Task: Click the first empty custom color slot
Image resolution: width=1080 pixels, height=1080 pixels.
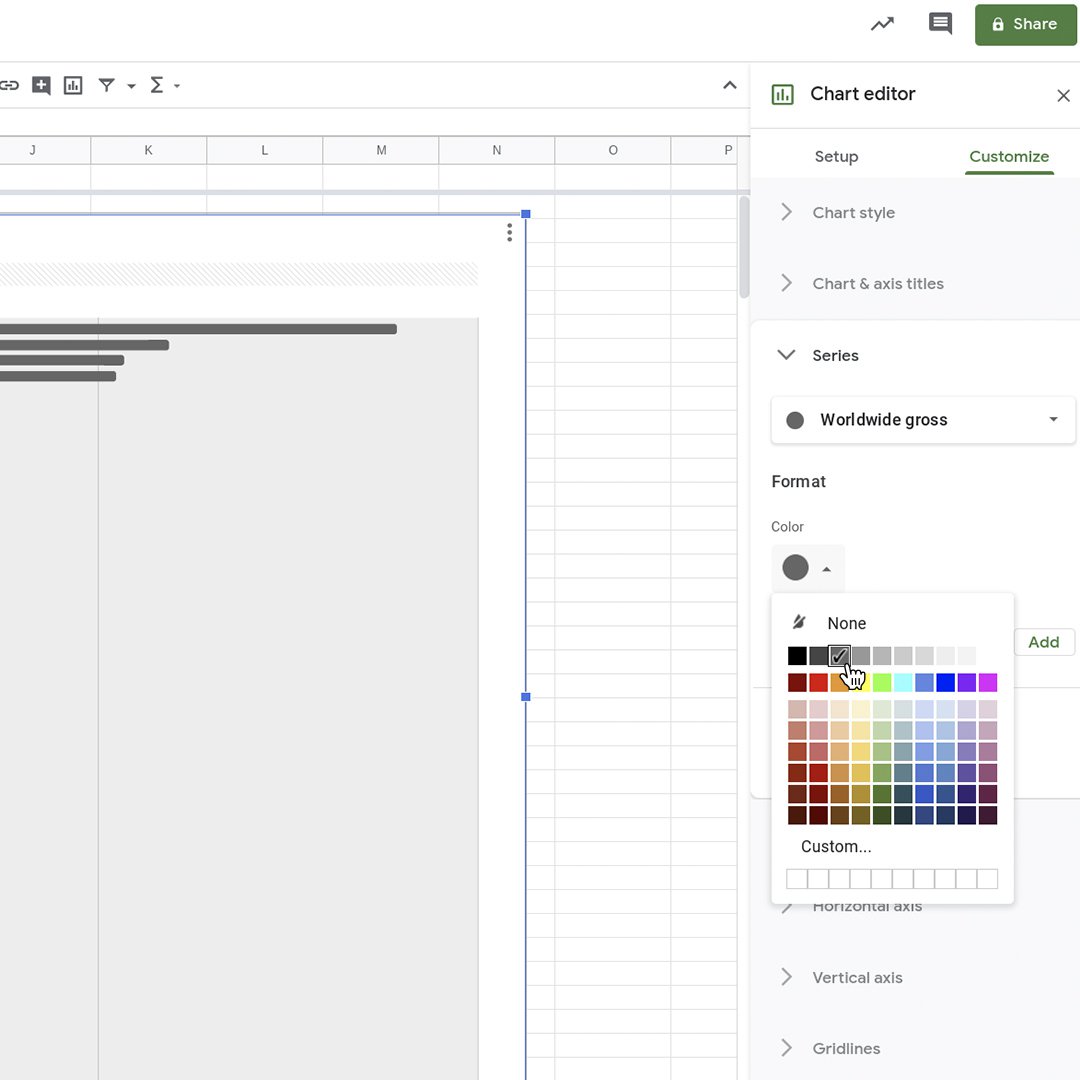Action: coord(797,879)
